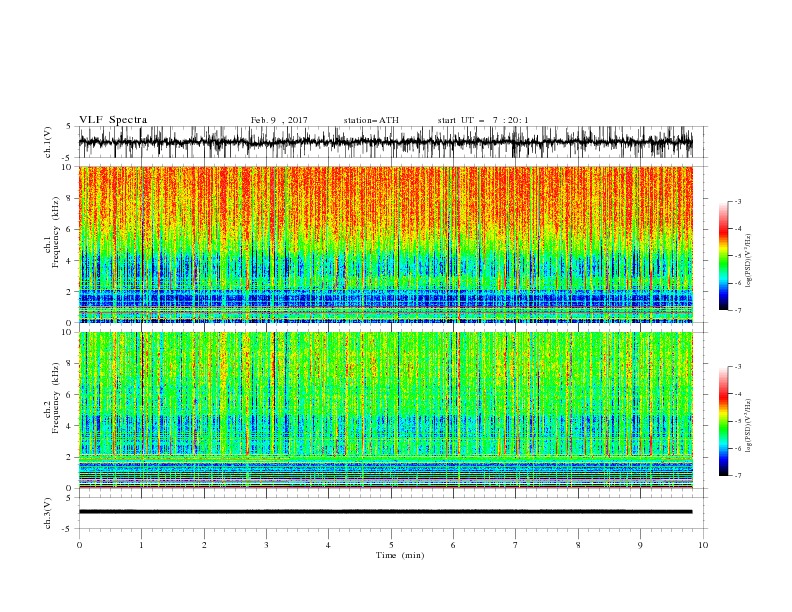Click the '-3' label on ch.2 color bar

737,367
